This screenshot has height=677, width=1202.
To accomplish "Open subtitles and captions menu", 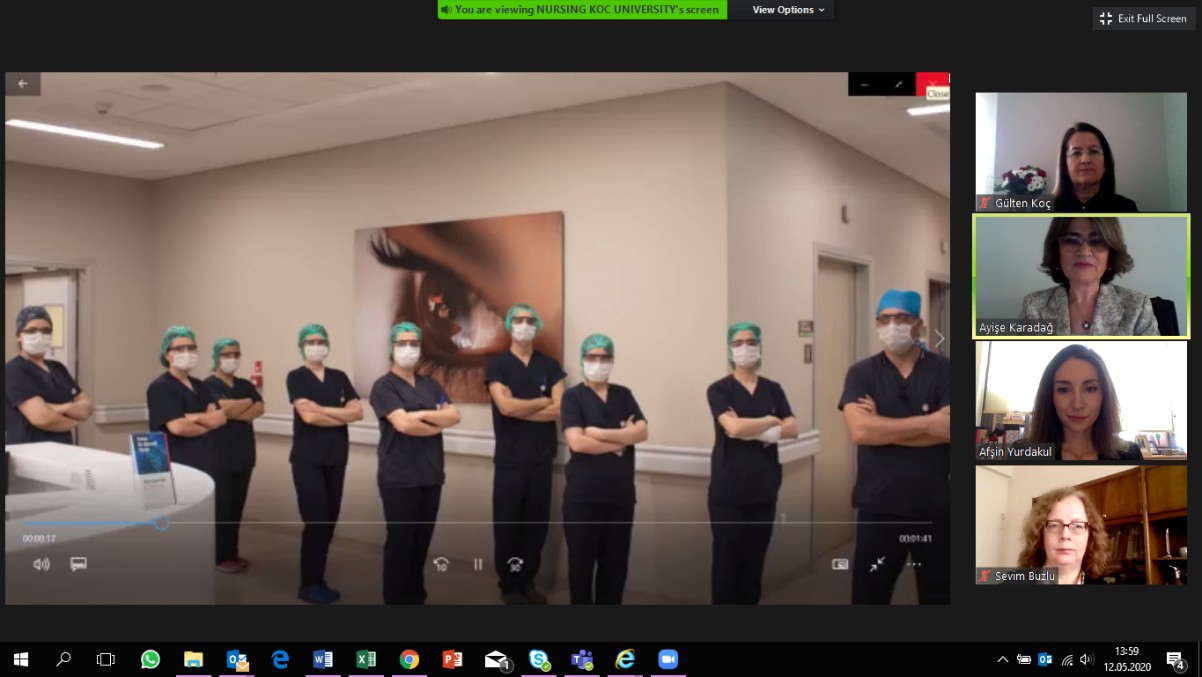I will point(78,564).
